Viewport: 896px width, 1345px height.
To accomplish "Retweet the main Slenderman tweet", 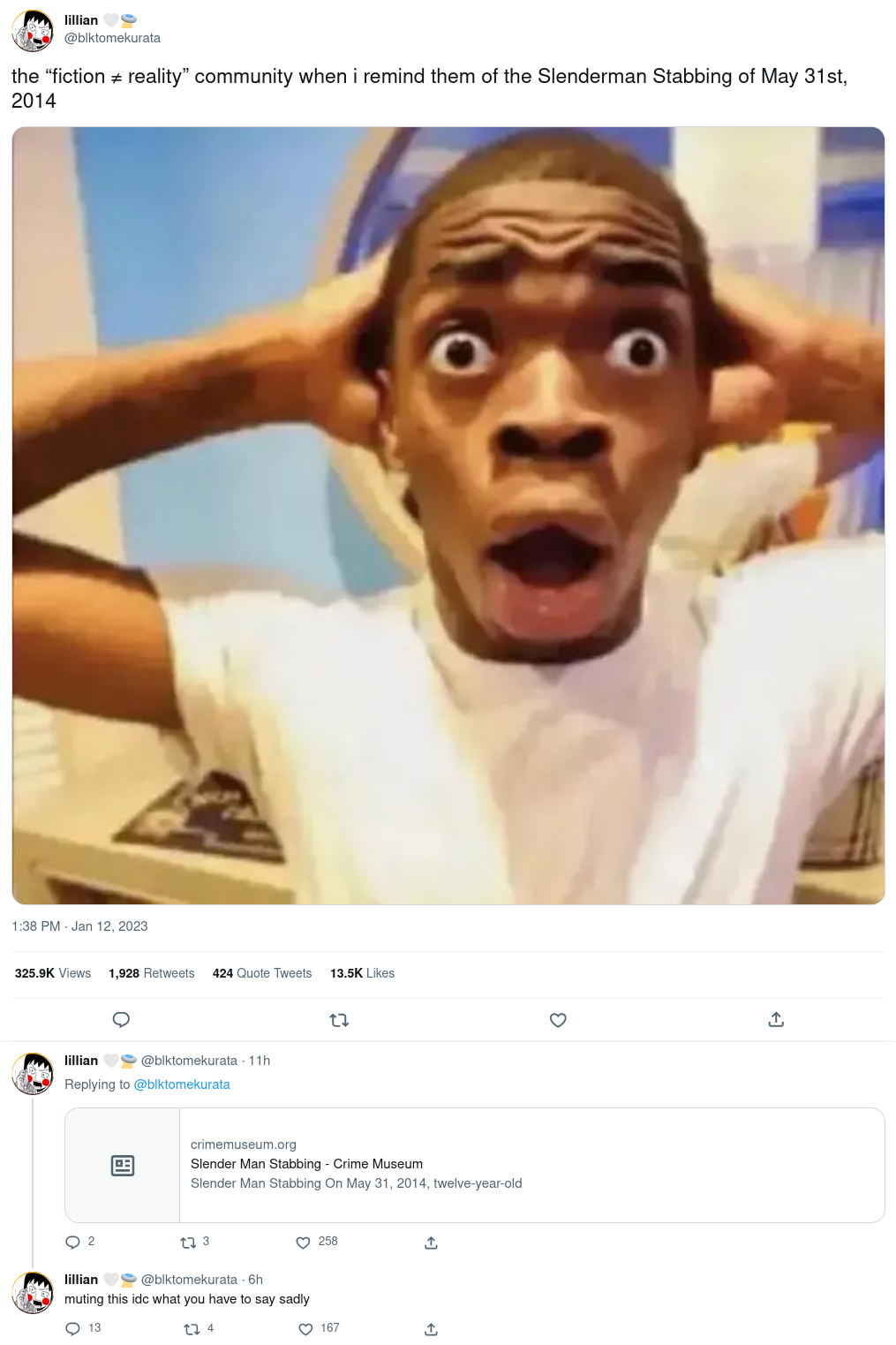I will click(x=339, y=1020).
